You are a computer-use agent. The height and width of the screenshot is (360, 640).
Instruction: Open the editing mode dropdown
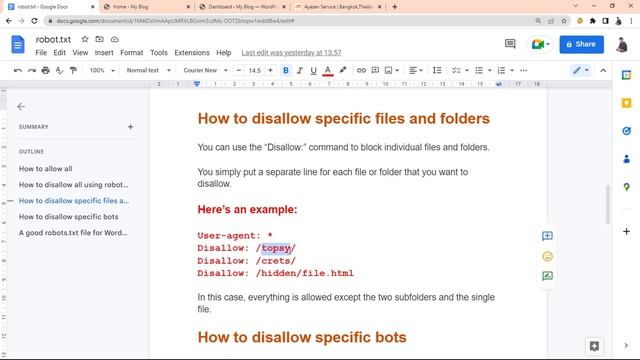click(x=580, y=71)
